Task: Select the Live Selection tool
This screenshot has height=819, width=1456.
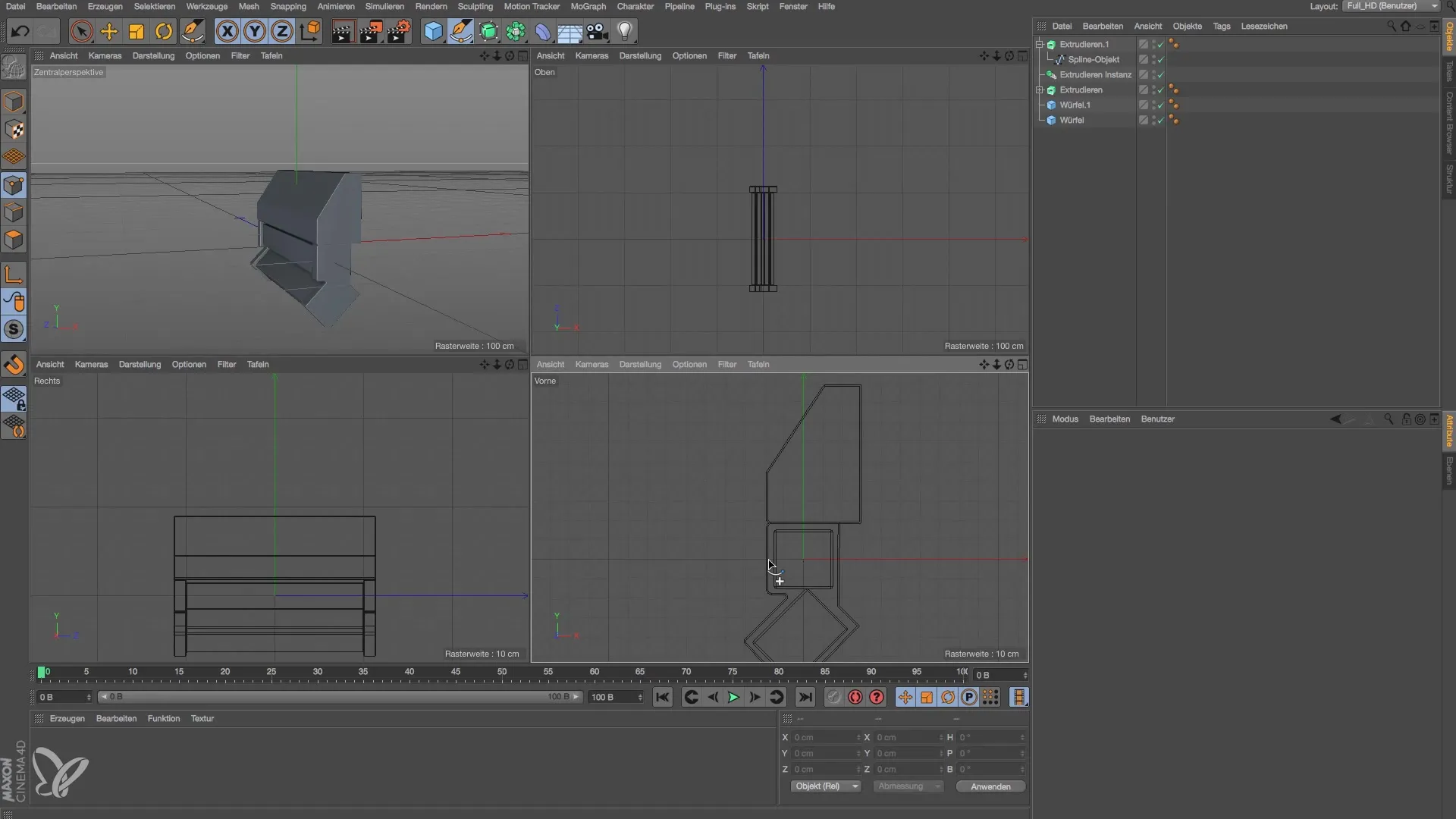Action: coord(81,31)
